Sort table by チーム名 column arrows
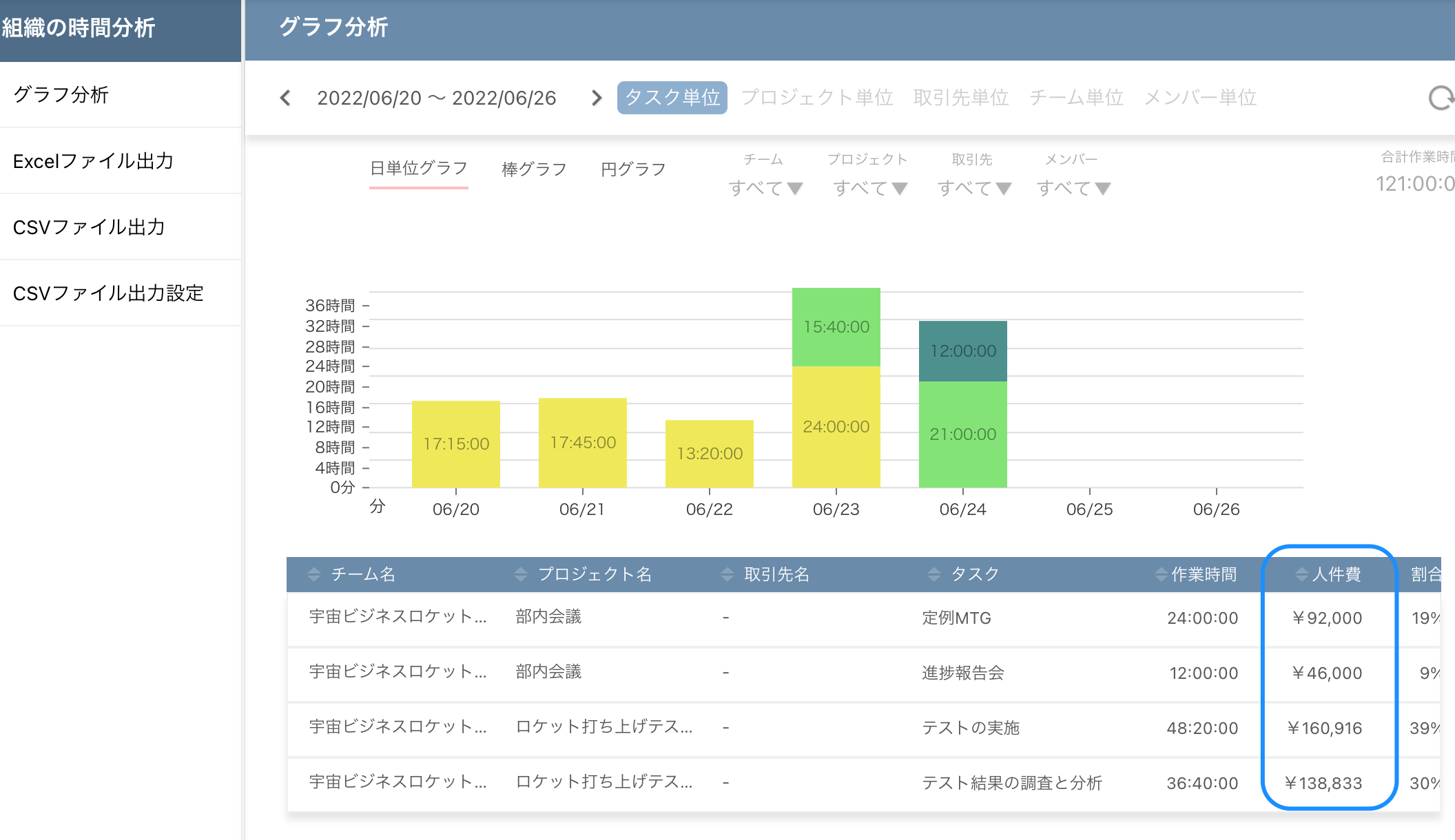 [314, 574]
